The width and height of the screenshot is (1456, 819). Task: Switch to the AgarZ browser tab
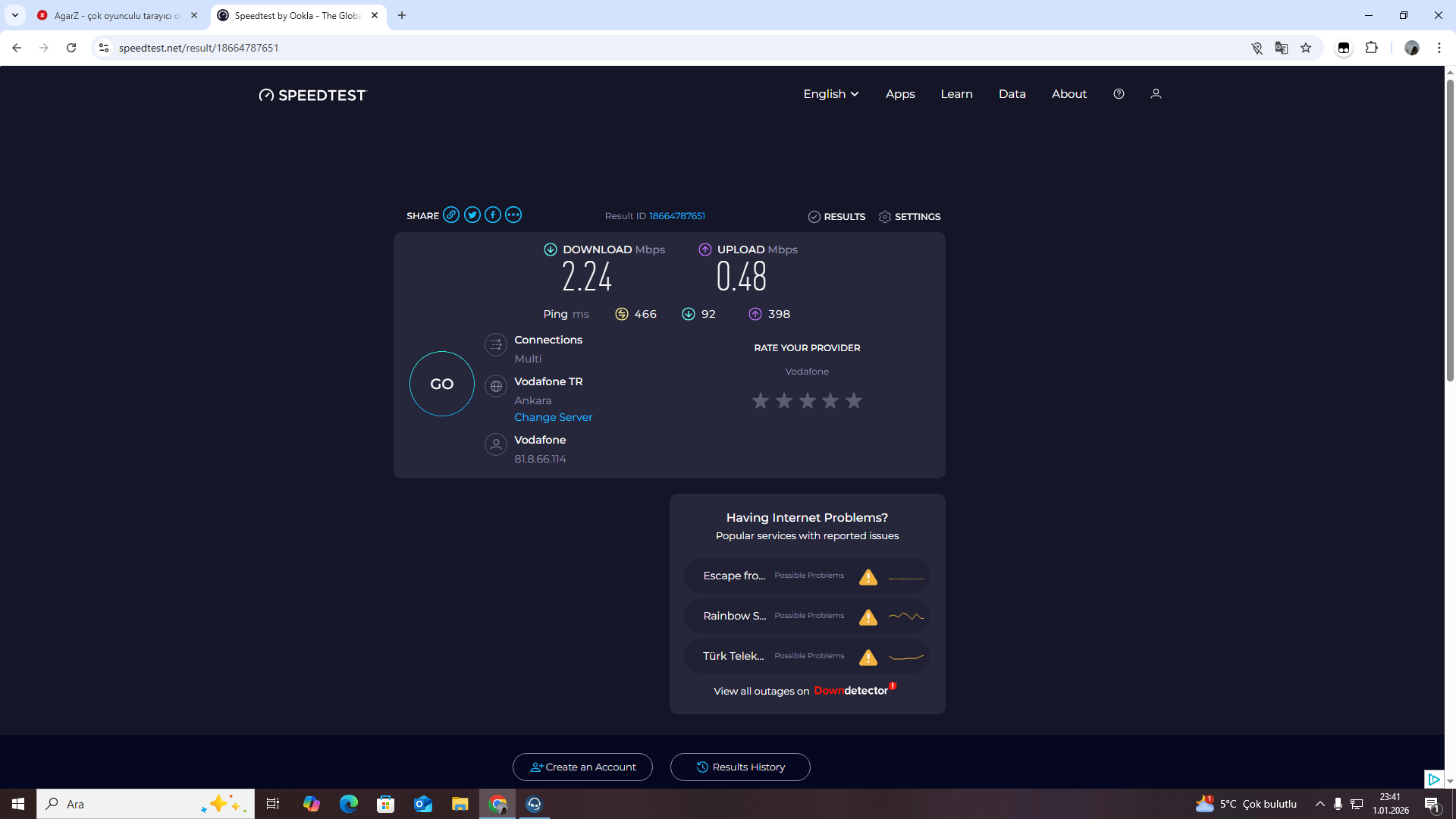point(118,15)
